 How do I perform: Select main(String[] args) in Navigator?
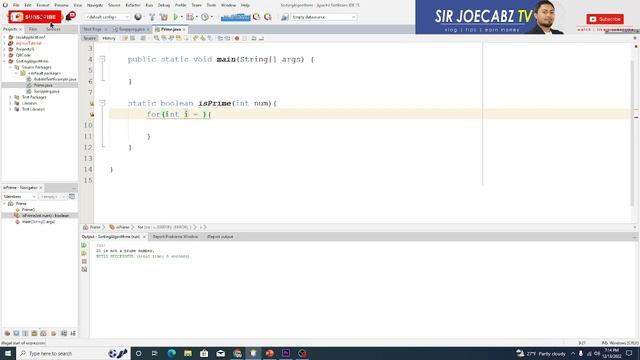pyautogui.click(x=38, y=222)
